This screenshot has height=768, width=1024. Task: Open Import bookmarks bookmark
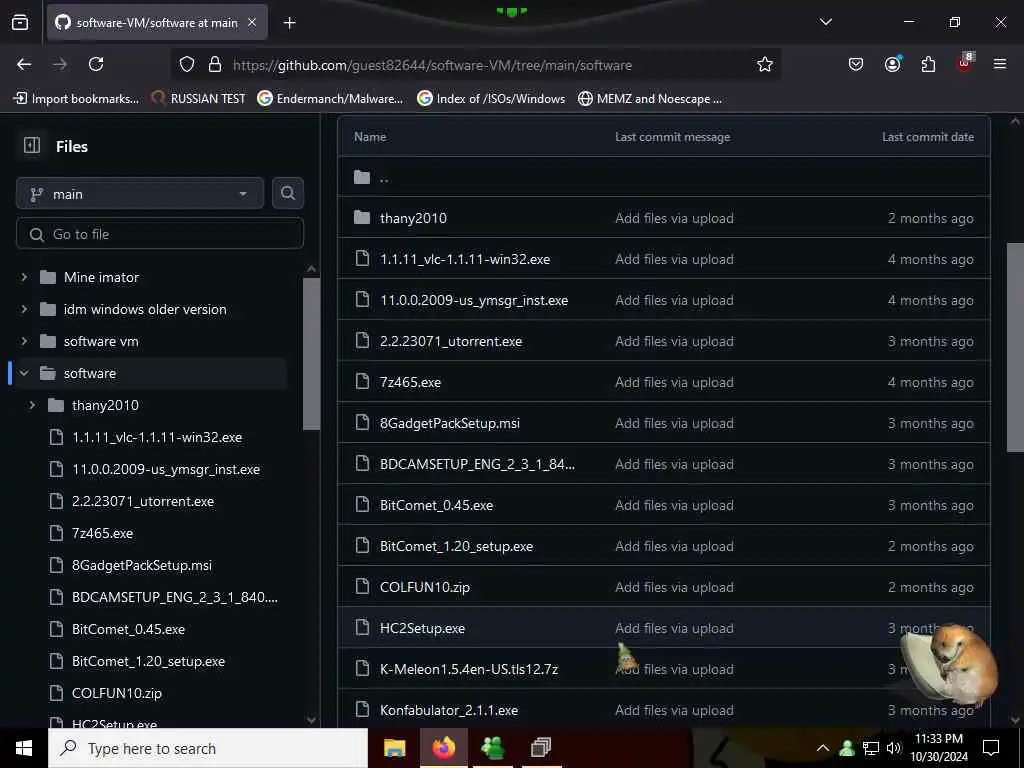click(76, 99)
